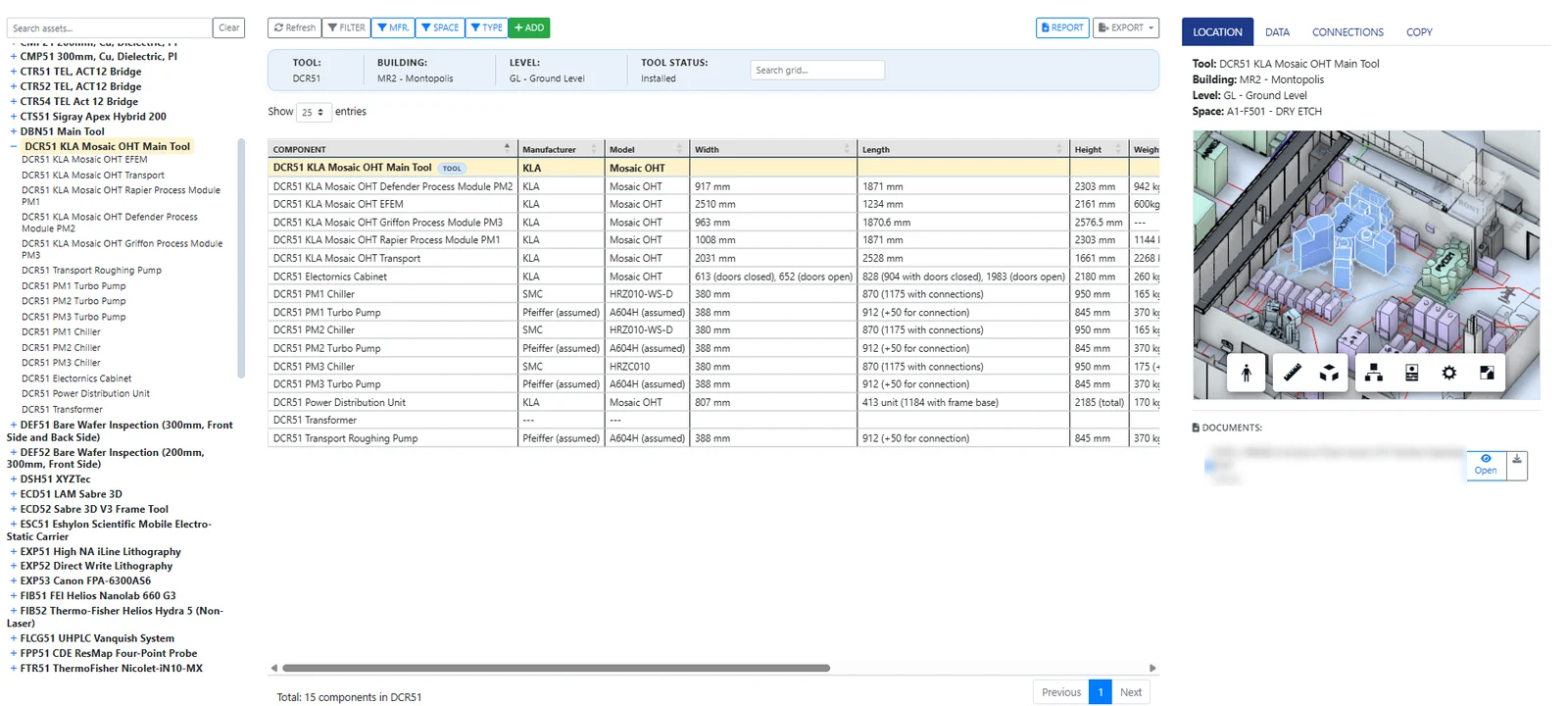Go to the Previous page
Screen dimensions: 1568x706
tap(1060, 692)
